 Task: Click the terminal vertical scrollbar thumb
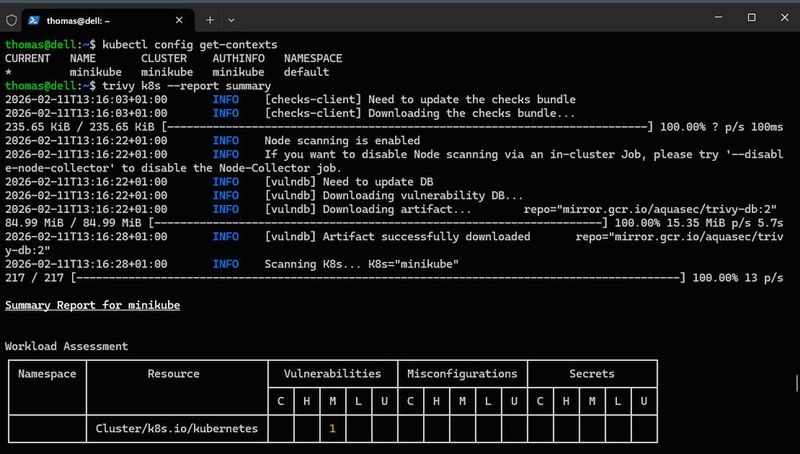[796, 383]
